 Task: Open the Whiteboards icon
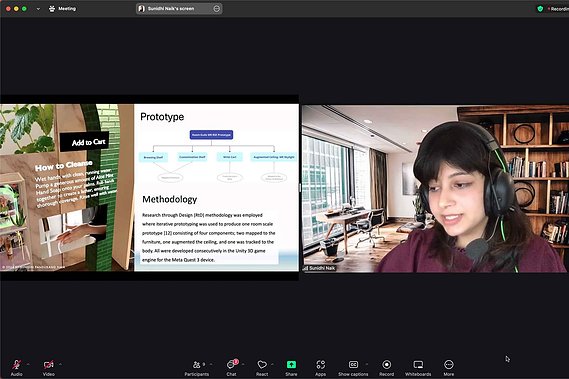[x=418, y=364]
